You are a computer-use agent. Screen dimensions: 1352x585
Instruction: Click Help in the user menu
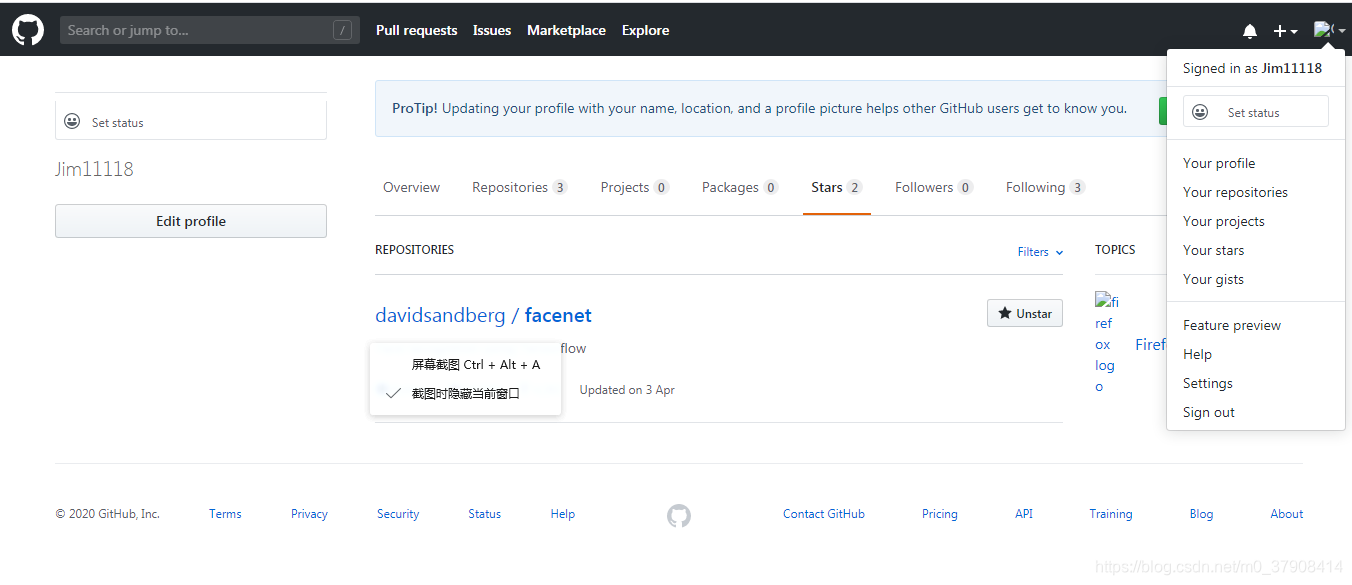coord(1197,354)
